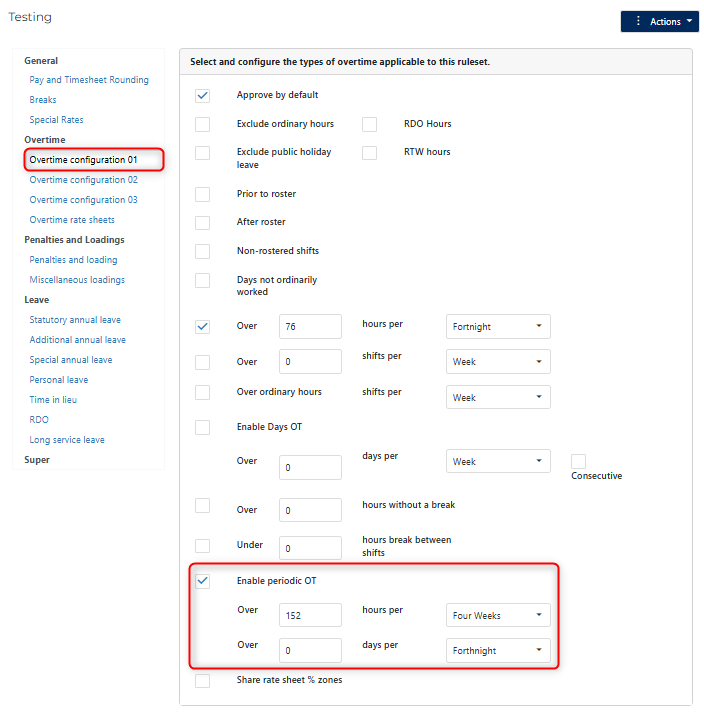Tick Over hours without a break checkbox
704x718 pixels.
coord(202,506)
